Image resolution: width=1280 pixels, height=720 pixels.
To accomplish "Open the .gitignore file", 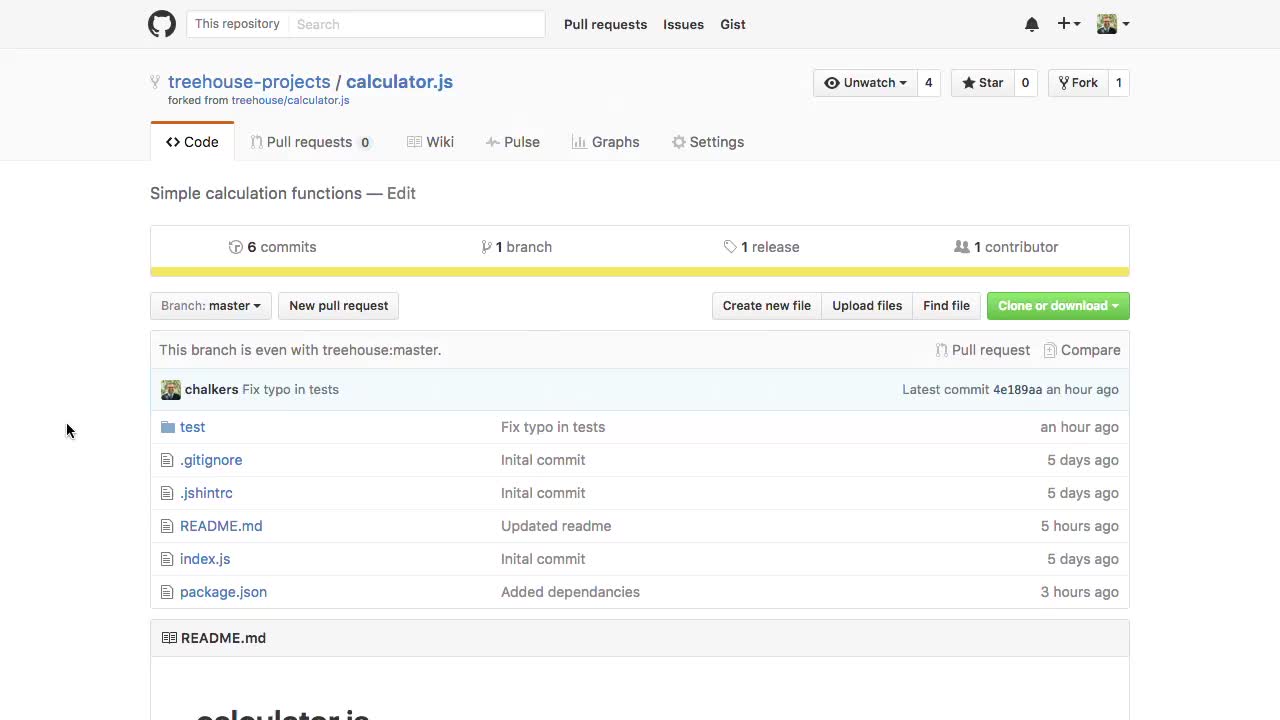I will [x=211, y=460].
